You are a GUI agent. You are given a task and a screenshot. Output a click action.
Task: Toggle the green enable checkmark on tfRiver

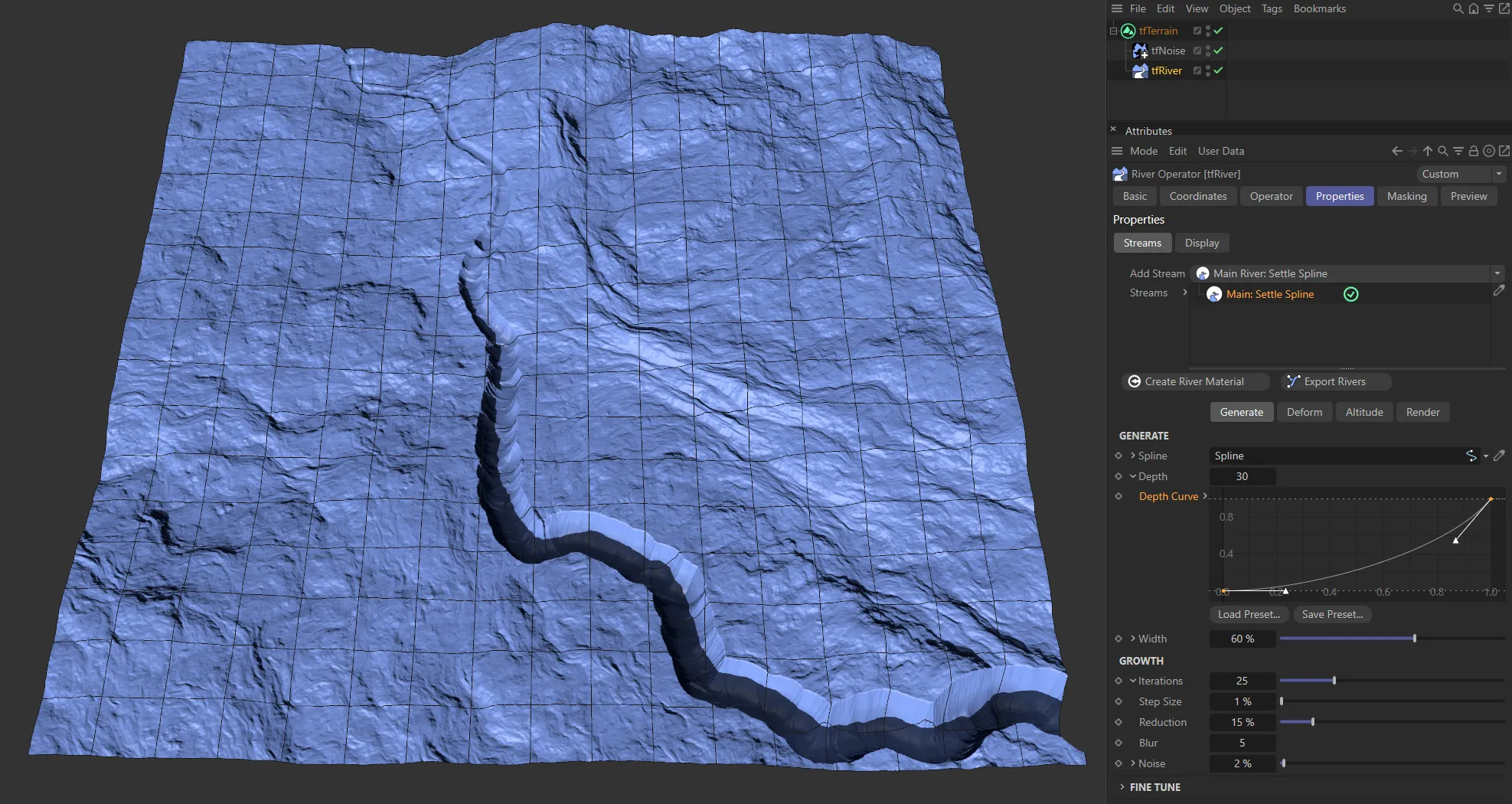pyautogui.click(x=1219, y=70)
